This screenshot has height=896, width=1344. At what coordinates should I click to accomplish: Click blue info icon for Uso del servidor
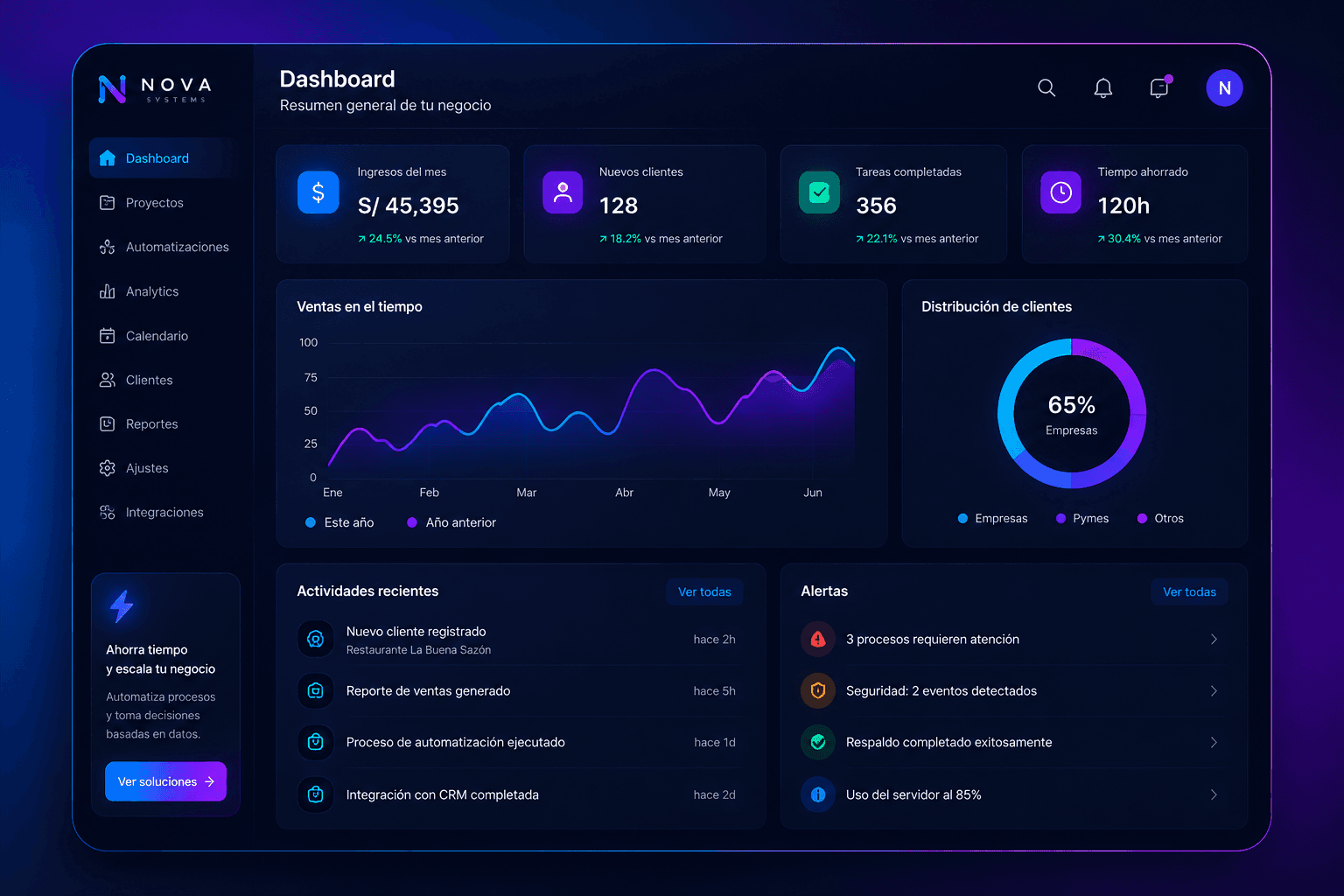[x=818, y=794]
